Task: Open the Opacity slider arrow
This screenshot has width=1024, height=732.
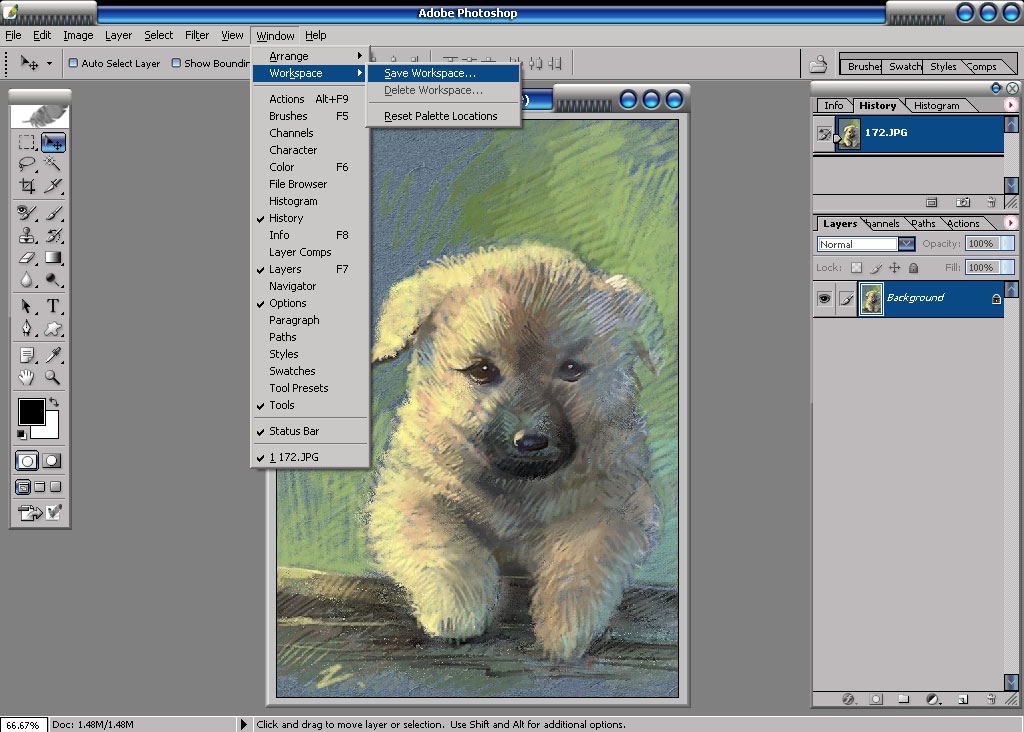Action: (1008, 244)
